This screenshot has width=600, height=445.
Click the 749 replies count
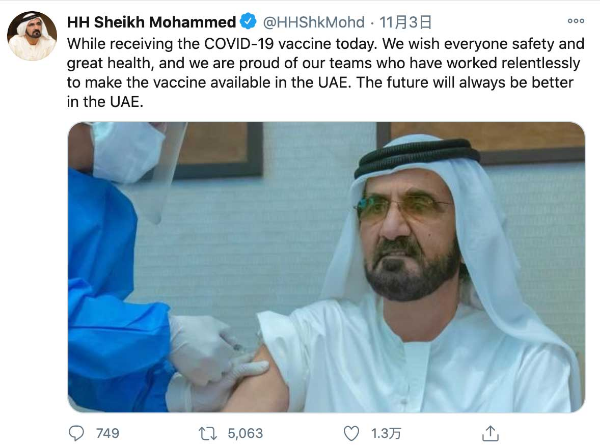click(107, 433)
